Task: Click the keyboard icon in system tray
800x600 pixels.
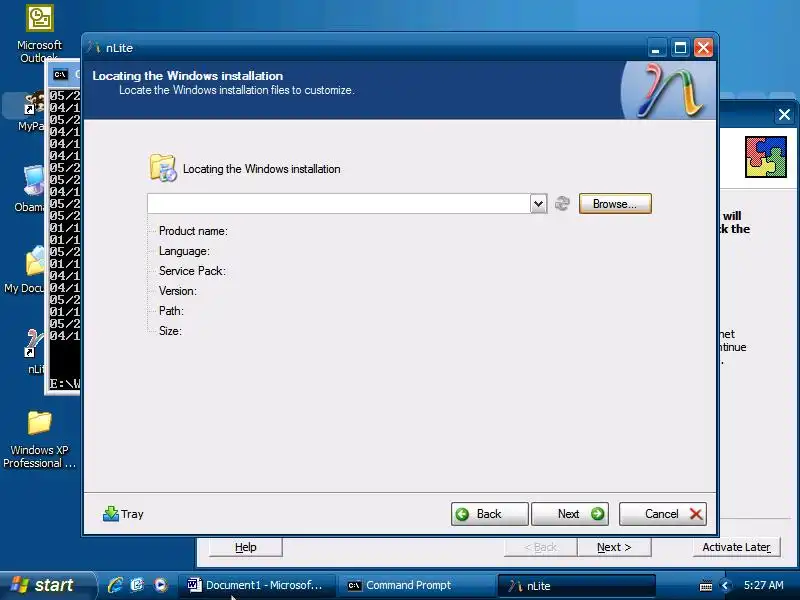Action: (x=706, y=586)
